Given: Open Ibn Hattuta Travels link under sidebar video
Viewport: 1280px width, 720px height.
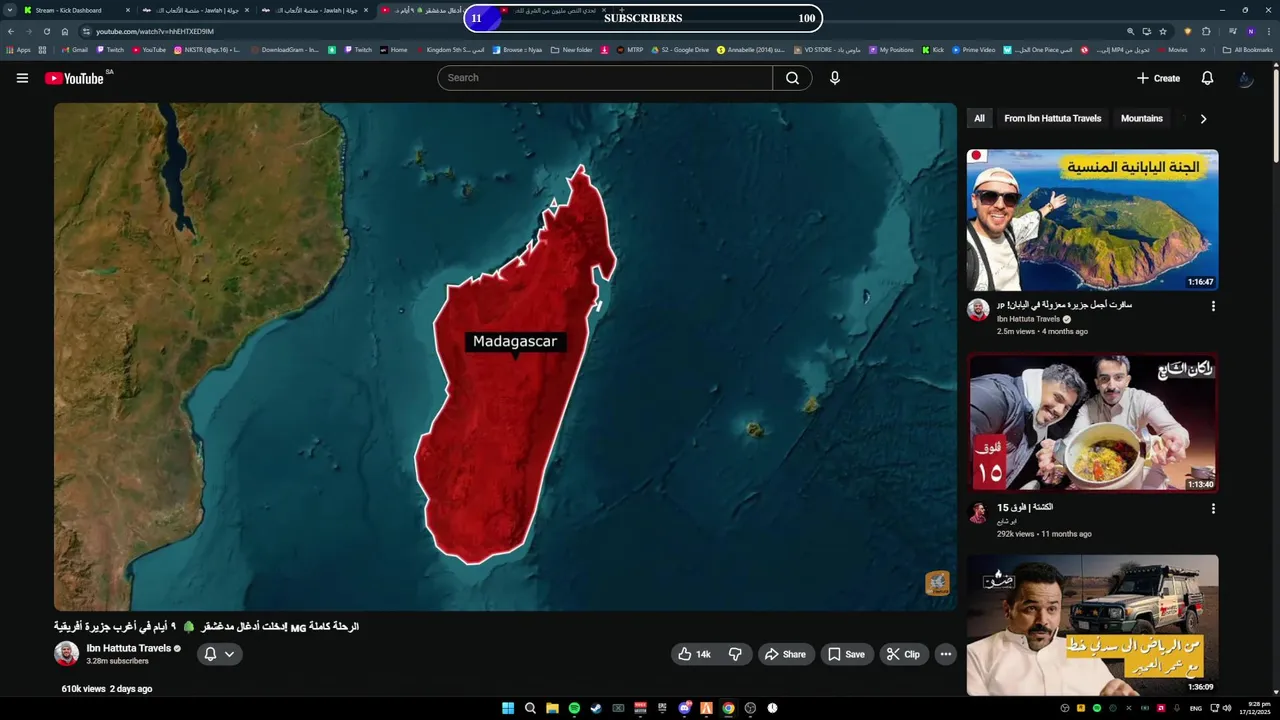Looking at the screenshot, I should [x=1028, y=319].
